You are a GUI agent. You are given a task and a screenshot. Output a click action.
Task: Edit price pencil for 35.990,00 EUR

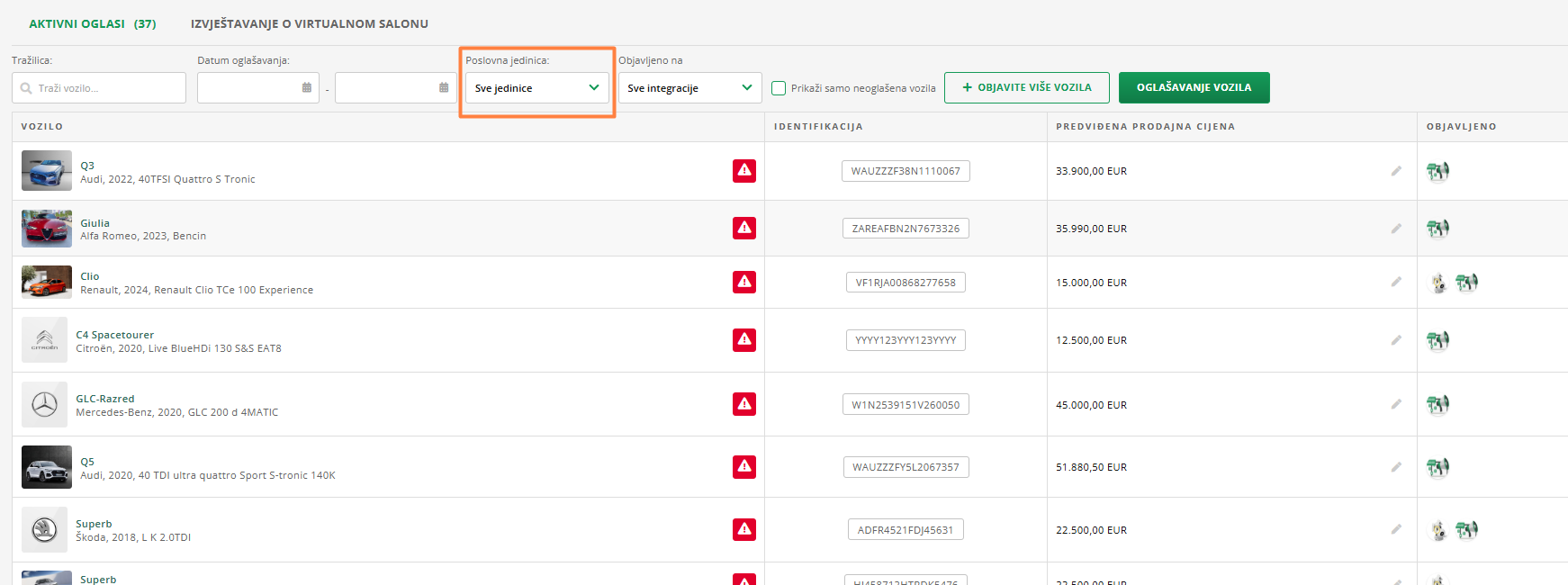(x=1396, y=229)
